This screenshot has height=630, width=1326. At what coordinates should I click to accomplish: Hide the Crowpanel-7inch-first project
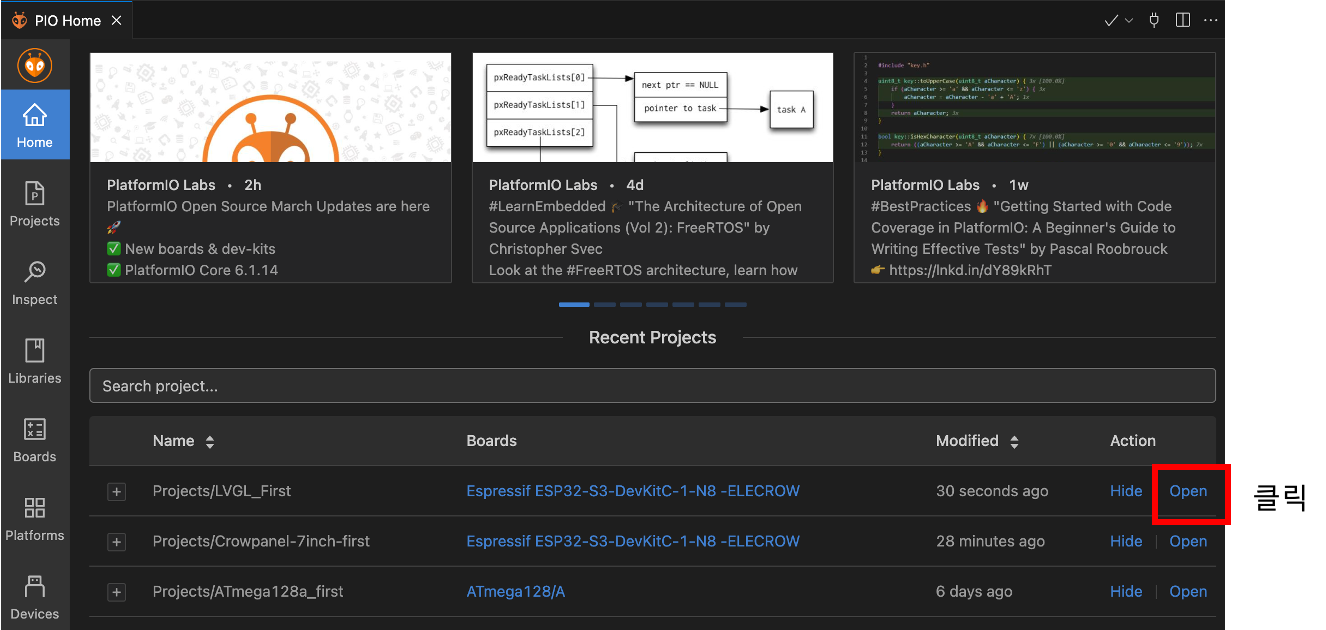pos(1126,541)
